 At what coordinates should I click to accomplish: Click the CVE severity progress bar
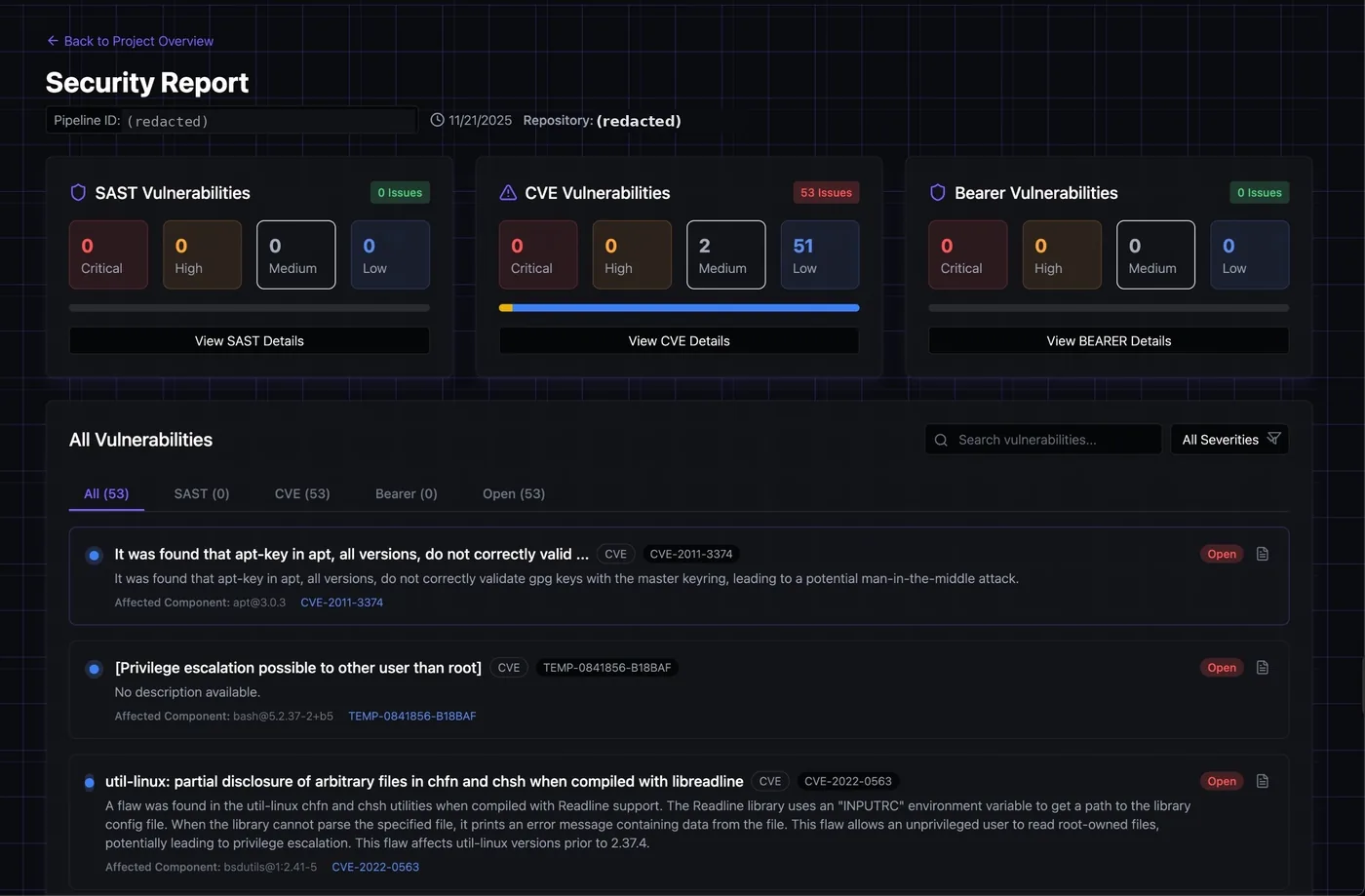point(679,308)
